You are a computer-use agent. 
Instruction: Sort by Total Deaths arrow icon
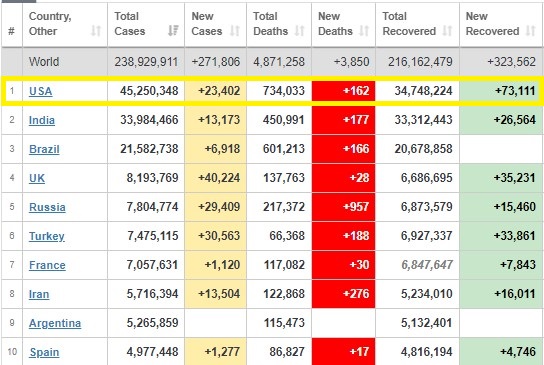coord(299,31)
